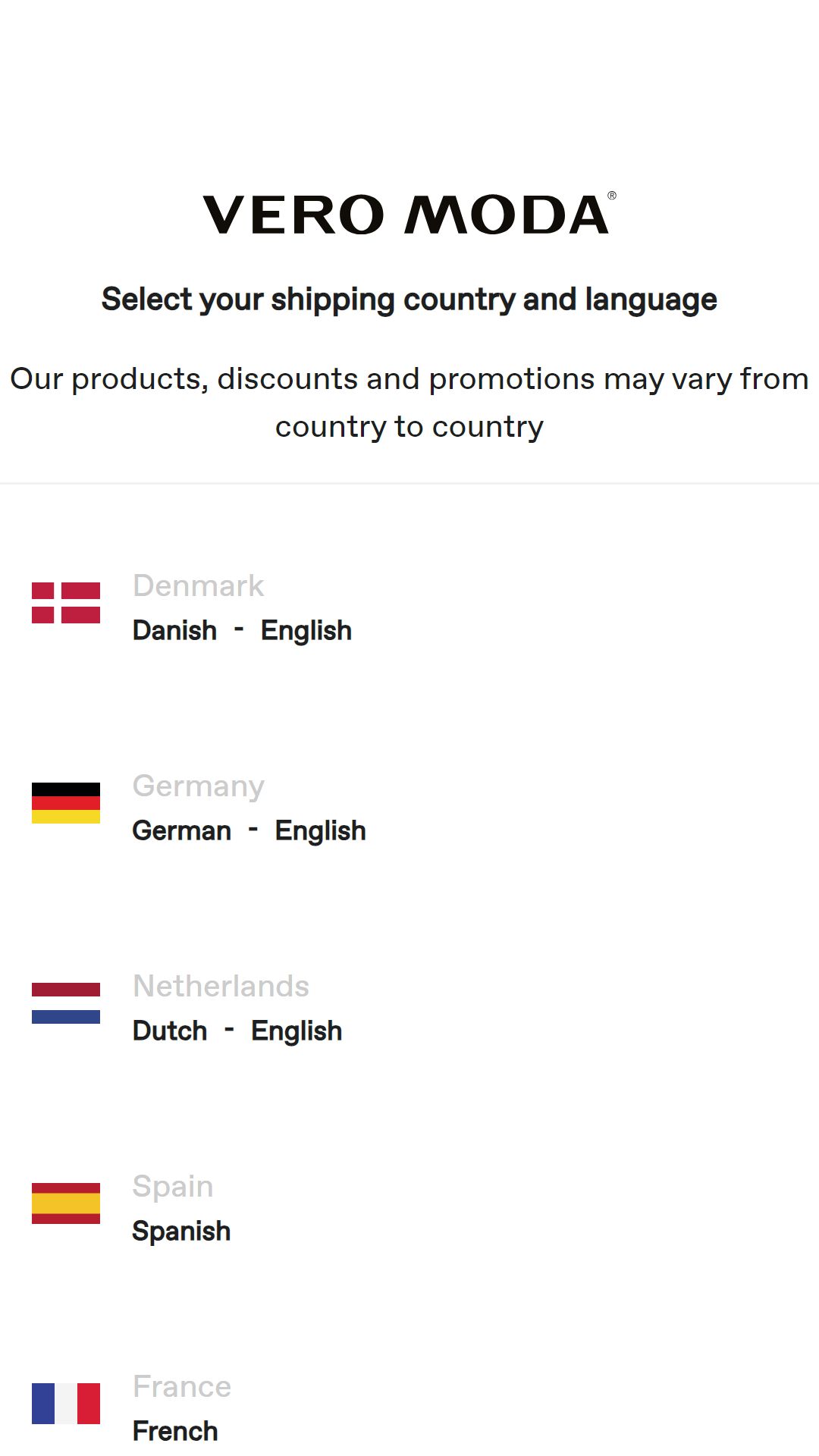Click the Denmark country name

pos(198,585)
